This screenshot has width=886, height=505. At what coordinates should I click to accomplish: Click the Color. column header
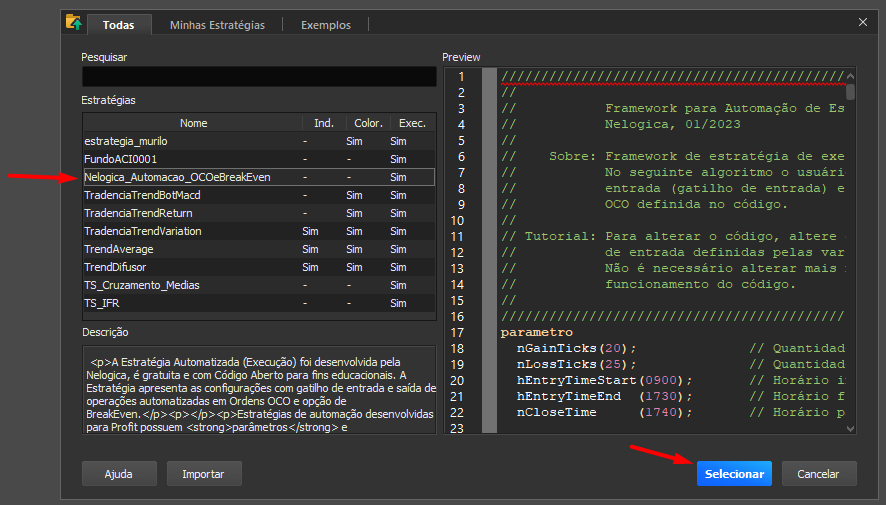click(x=368, y=123)
